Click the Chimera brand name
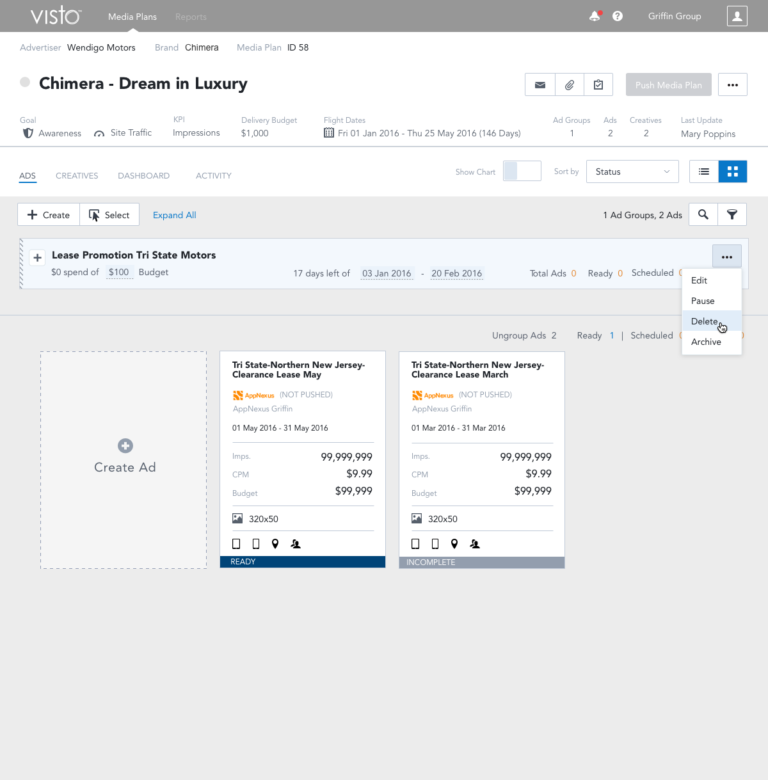 201,48
